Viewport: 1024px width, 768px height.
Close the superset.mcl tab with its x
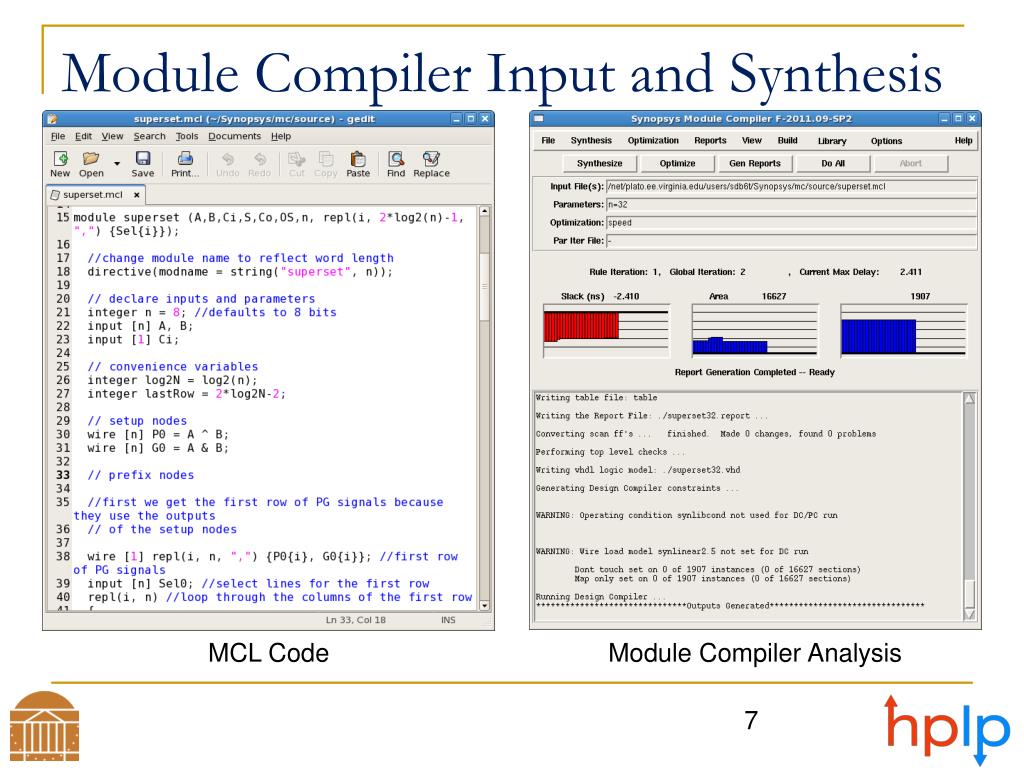click(x=136, y=195)
